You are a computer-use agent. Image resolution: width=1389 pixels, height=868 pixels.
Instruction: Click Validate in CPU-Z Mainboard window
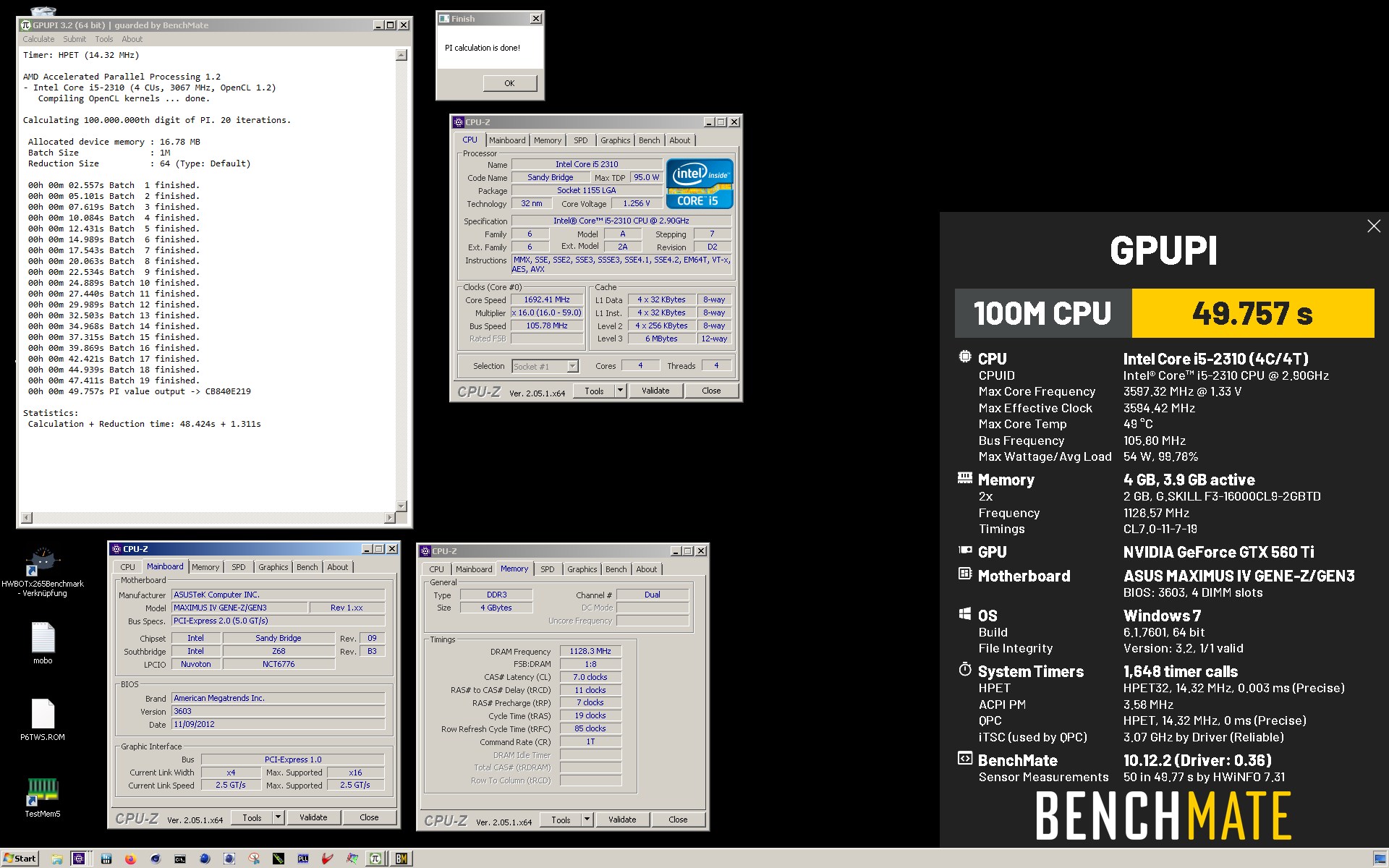313,817
